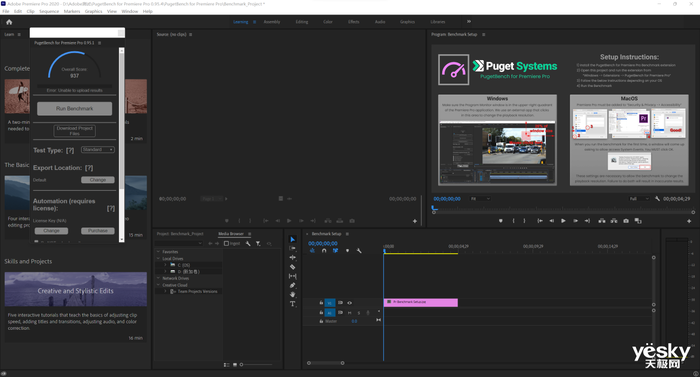This screenshot has height=377, width=700.
Task: Open Program monitor Fit zoom dropdown
Action: [x=480, y=199]
